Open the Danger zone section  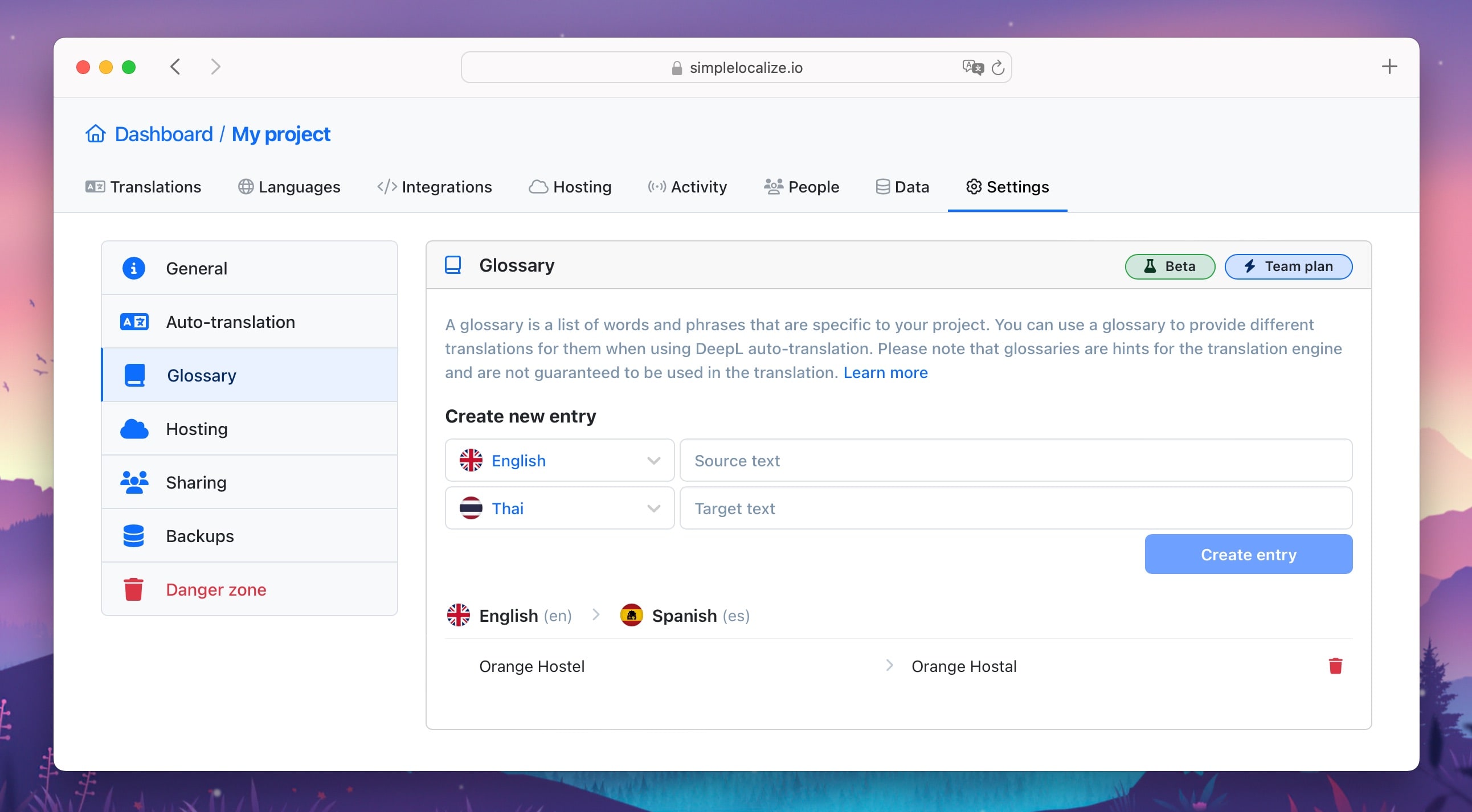pyautogui.click(x=249, y=589)
